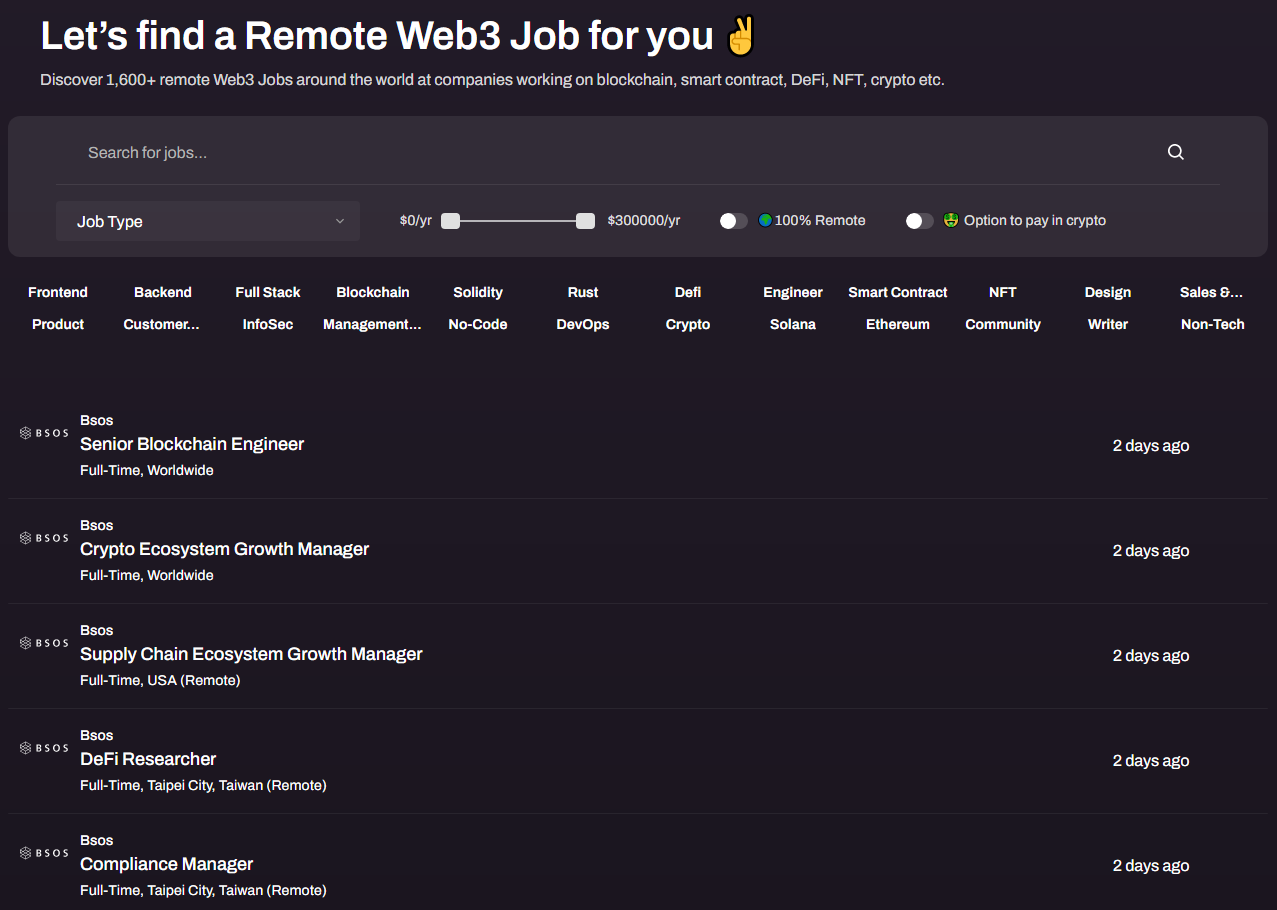Open the Supply Chain Ecosystem Growth Manager job
Image resolution: width=1277 pixels, height=910 pixels.
(251, 654)
